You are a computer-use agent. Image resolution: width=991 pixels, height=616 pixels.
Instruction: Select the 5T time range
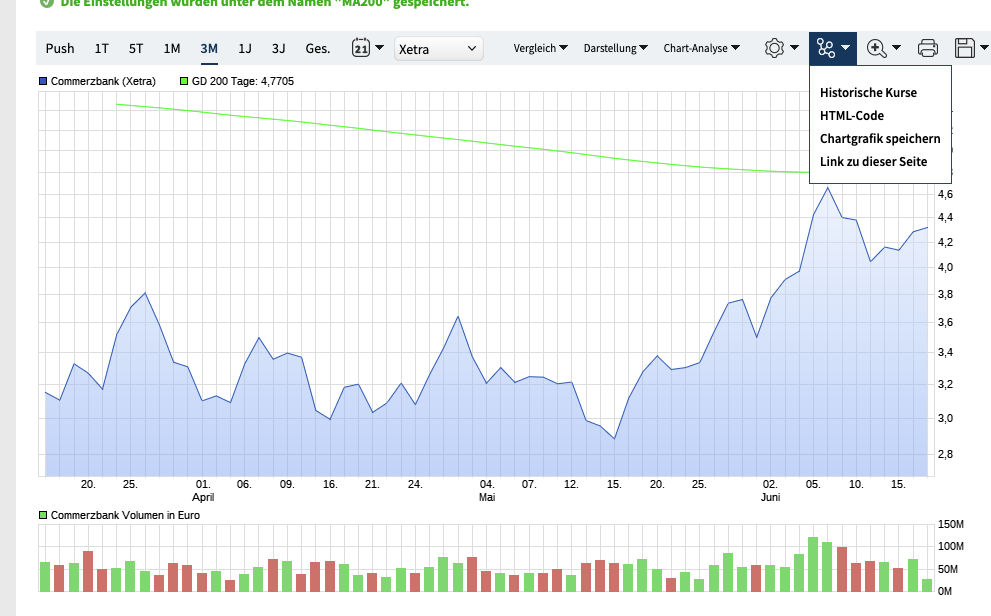pyautogui.click(x=136, y=49)
